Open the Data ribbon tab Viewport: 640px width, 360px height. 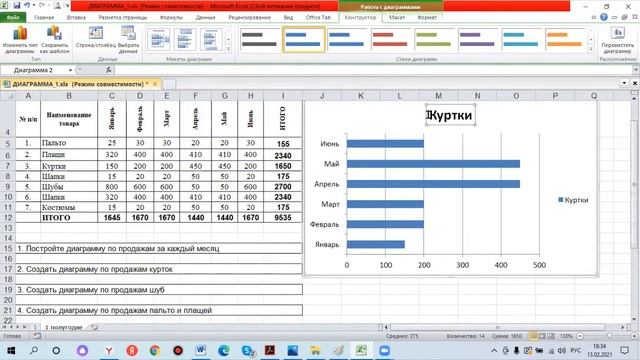coord(205,18)
